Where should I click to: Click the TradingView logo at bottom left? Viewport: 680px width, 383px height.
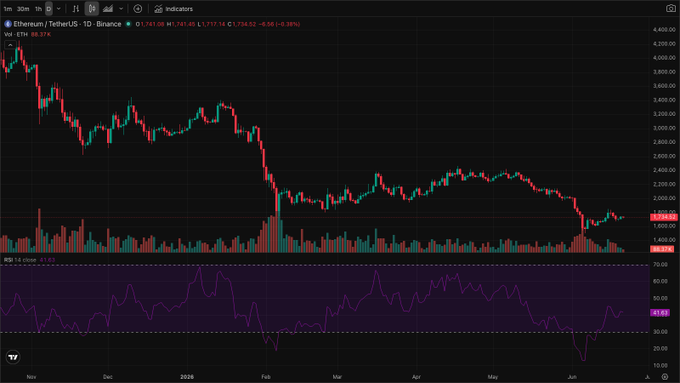coord(13,357)
